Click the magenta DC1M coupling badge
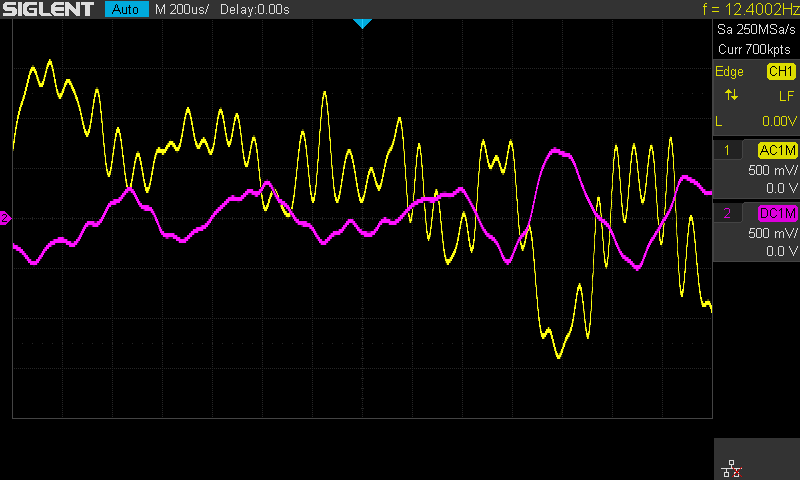Screen dimensions: 800x480 (x=778, y=213)
